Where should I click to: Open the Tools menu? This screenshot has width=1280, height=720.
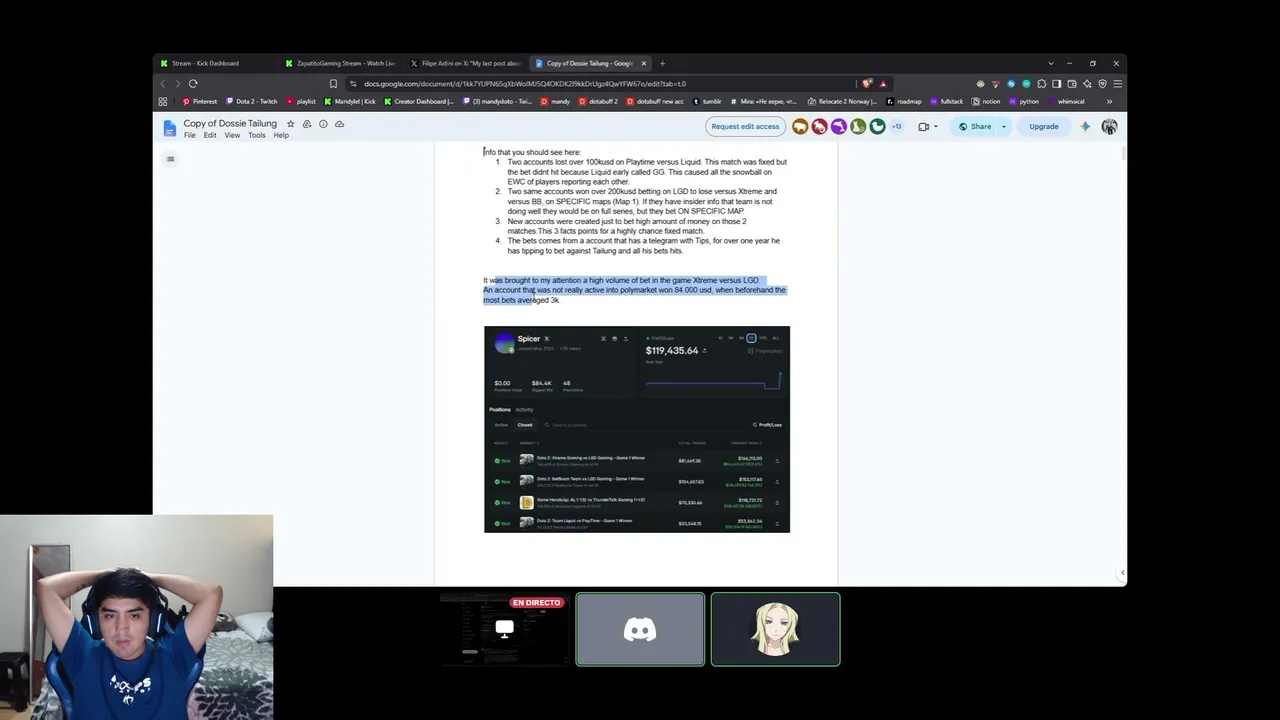(257, 136)
